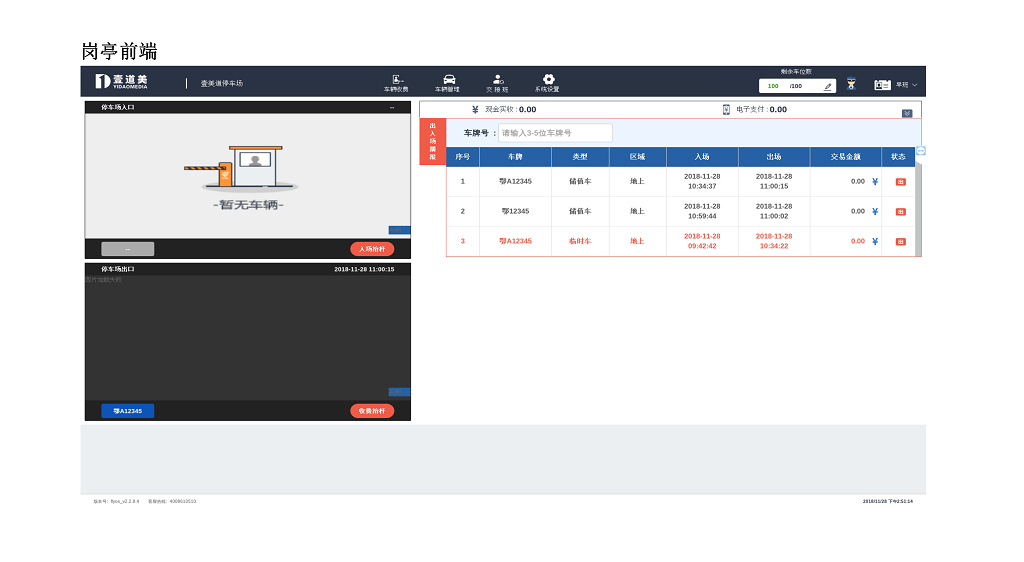Click the ID card user icon

point(882,85)
